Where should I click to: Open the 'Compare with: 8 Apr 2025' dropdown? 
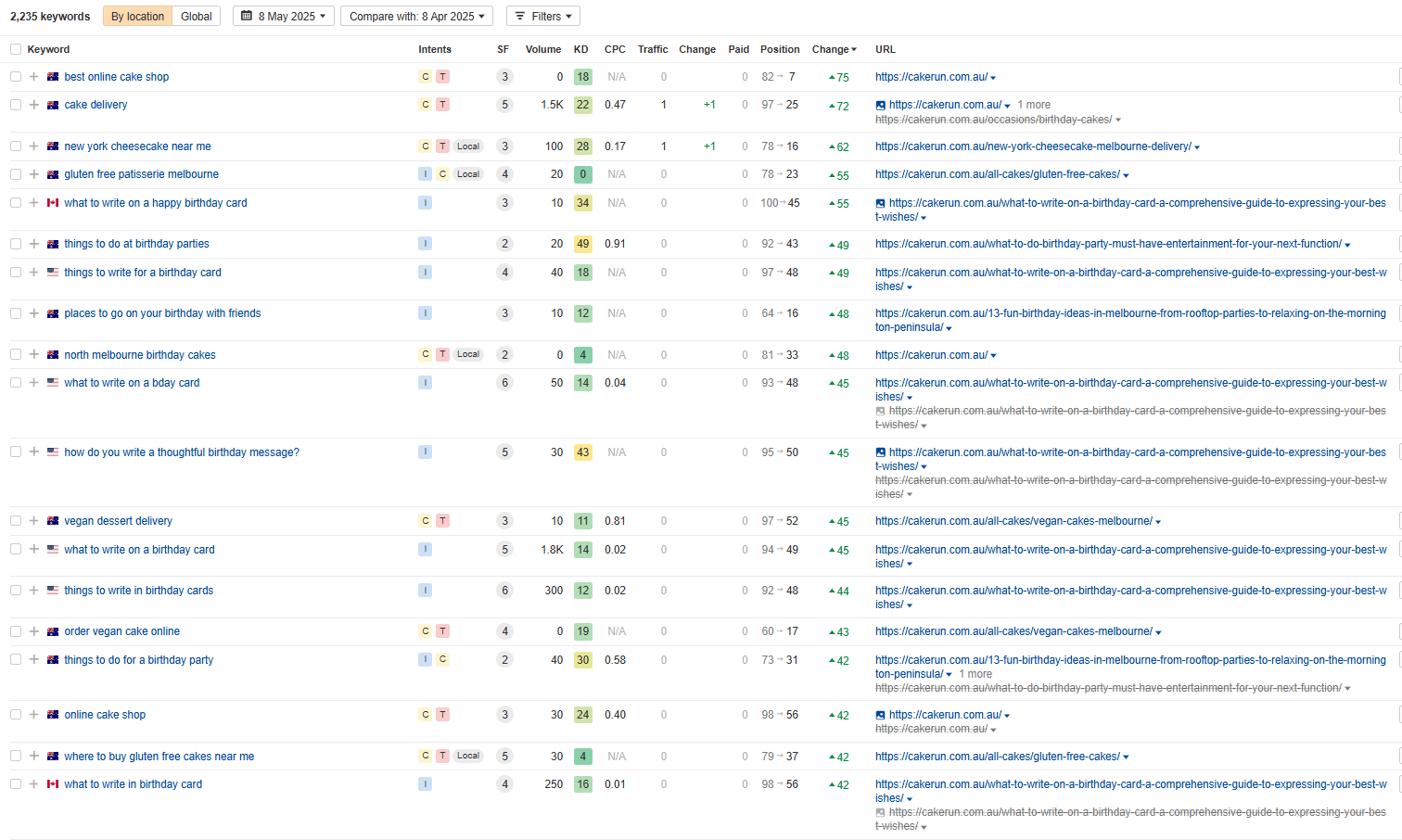click(416, 17)
